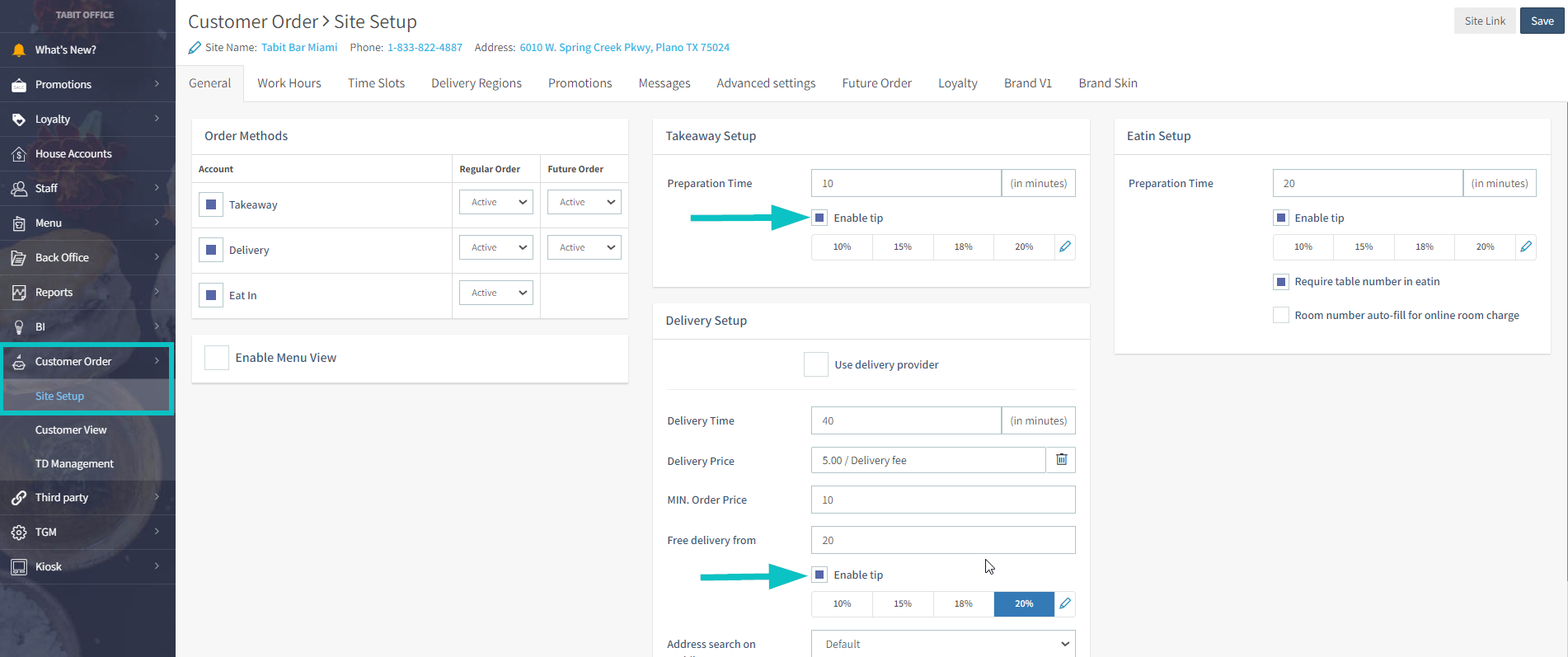Click the Kiosk icon in sidebar
Viewport: 1568px width, 657px height.
[19, 567]
